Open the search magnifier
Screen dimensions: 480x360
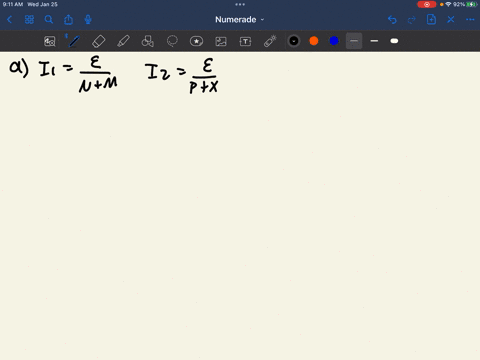point(49,20)
